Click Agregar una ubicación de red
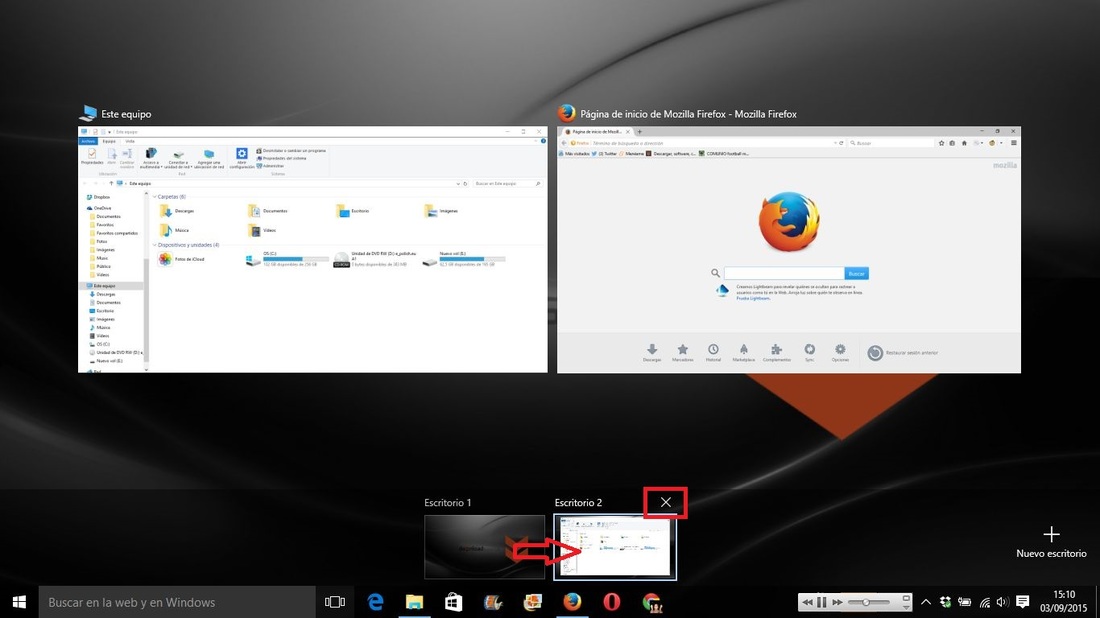Screen dimensions: 1100x618 click(x=209, y=158)
